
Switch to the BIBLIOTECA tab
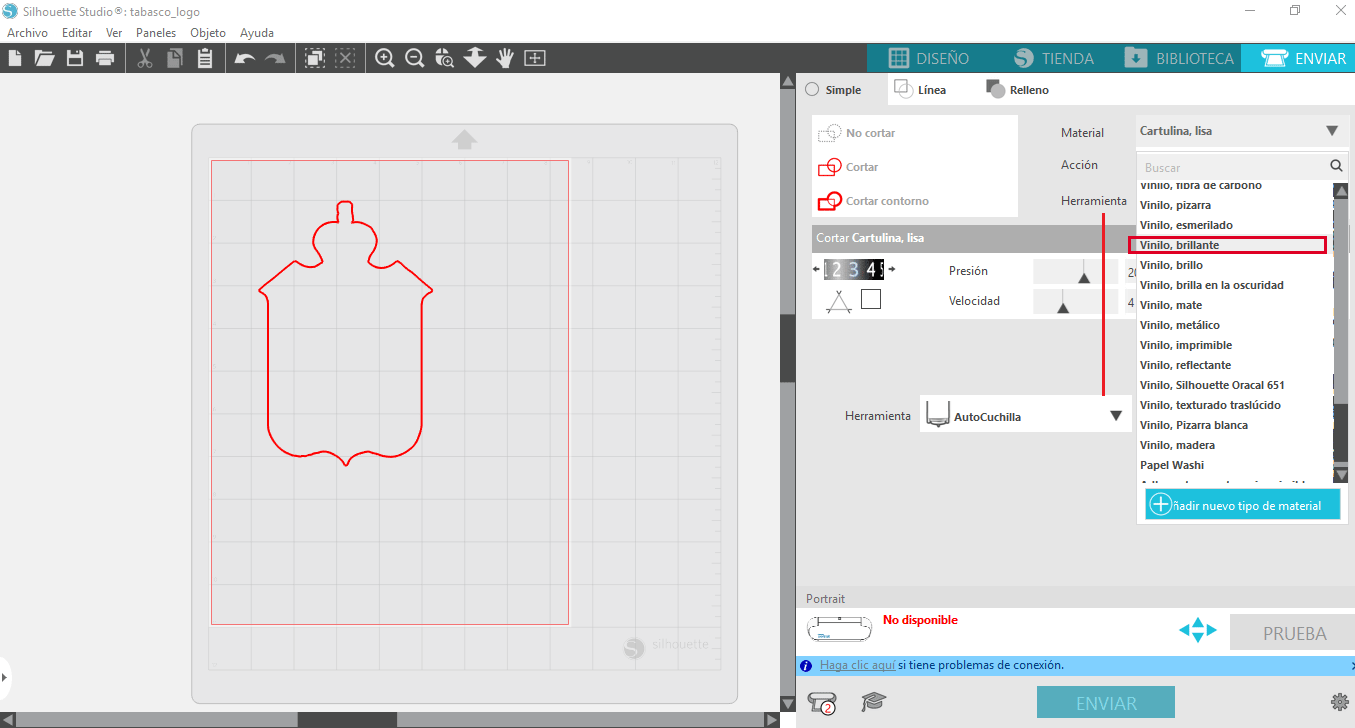pos(1178,58)
